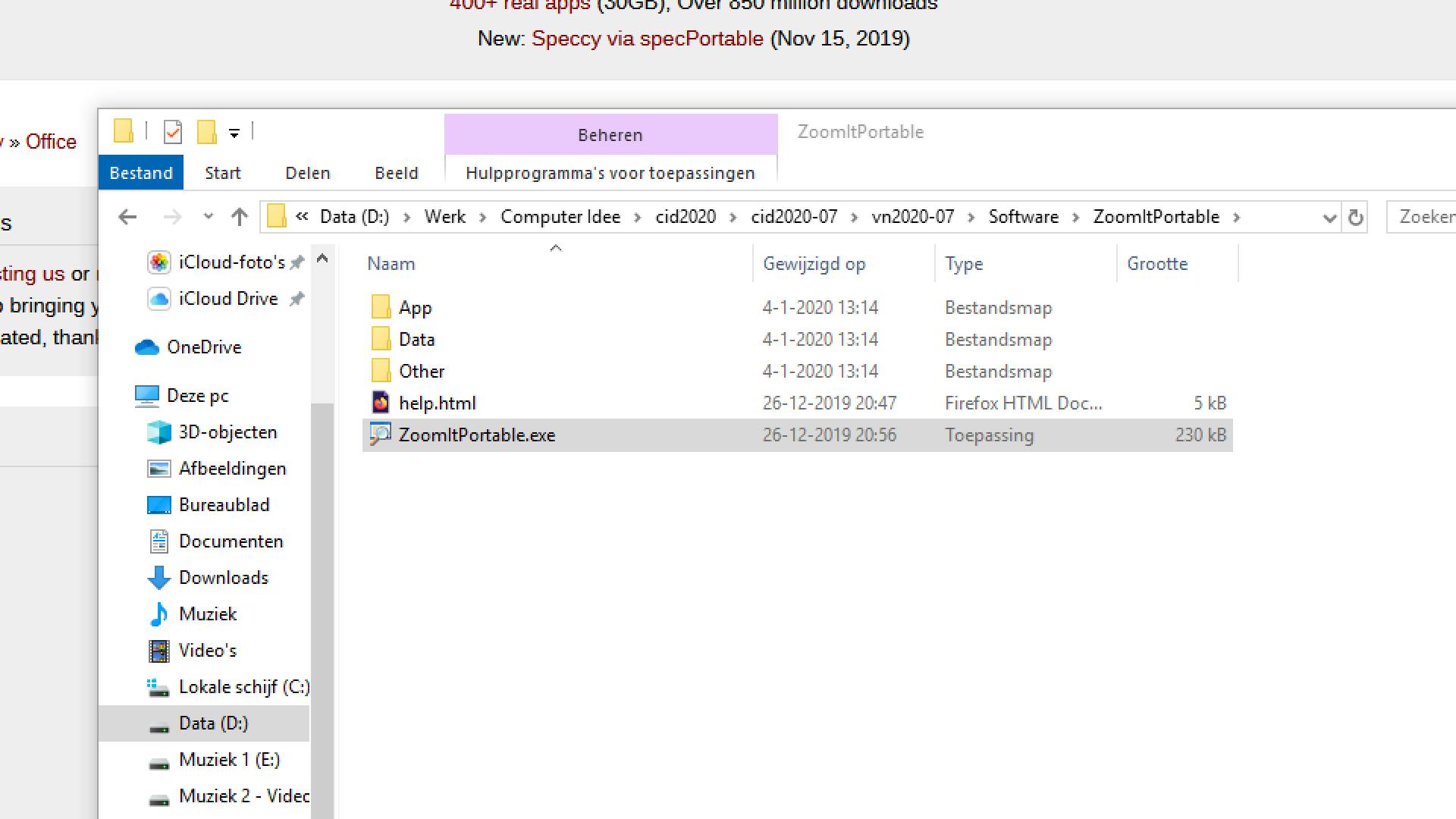
Task: Click the Refresh button beside address bar
Action: click(x=1355, y=218)
